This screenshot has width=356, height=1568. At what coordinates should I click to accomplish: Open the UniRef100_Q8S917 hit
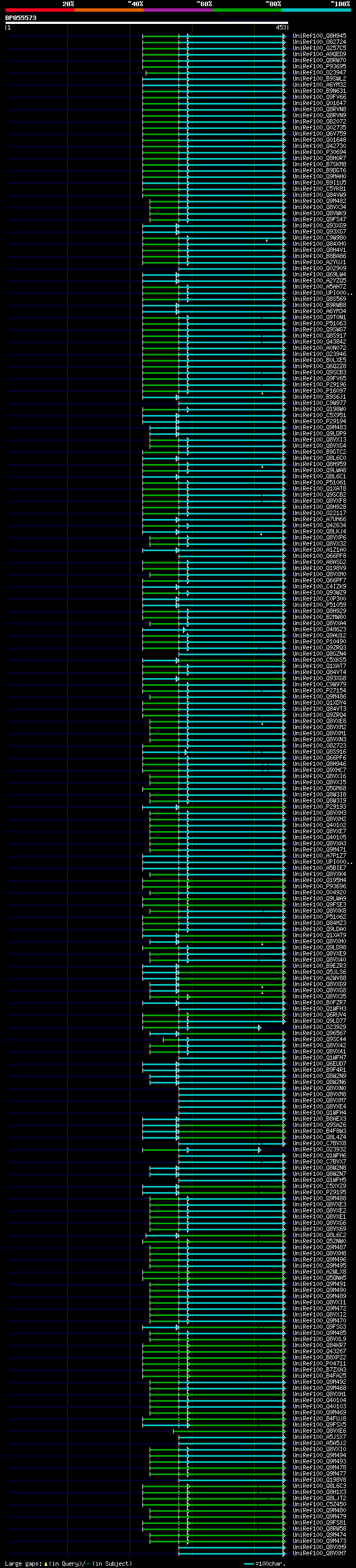tap(319, 335)
